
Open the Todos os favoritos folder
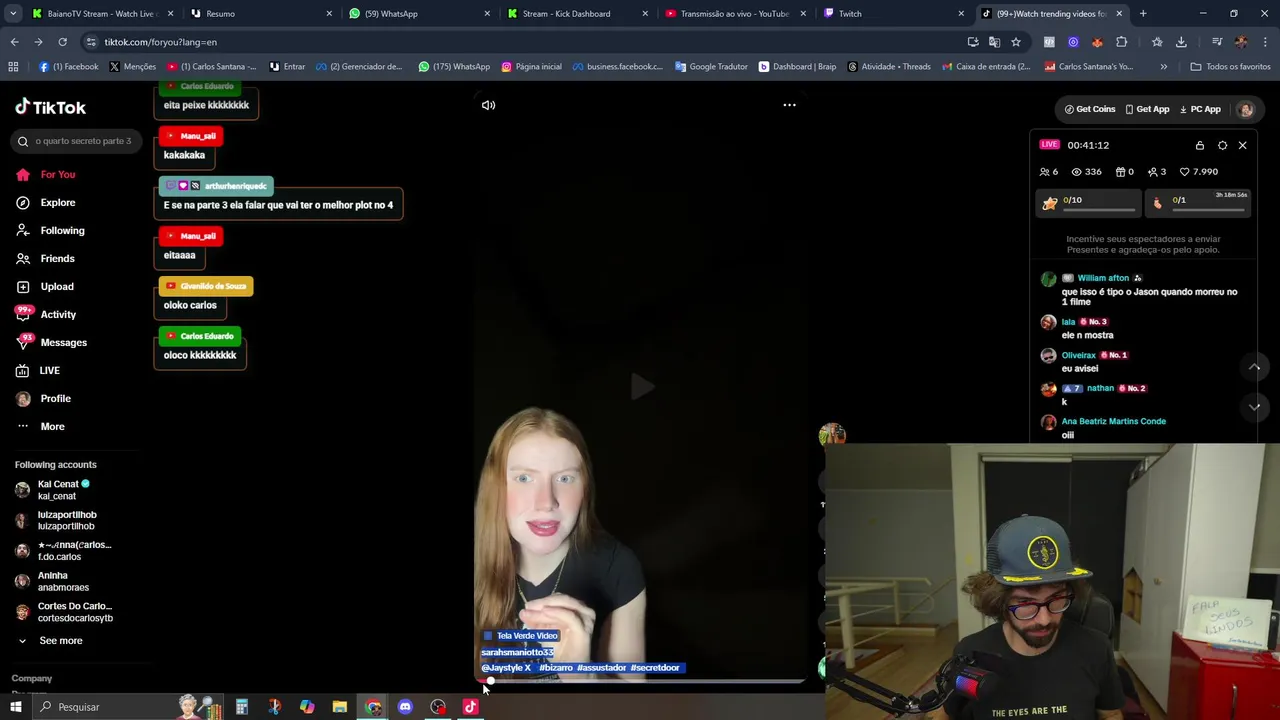click(x=1230, y=67)
